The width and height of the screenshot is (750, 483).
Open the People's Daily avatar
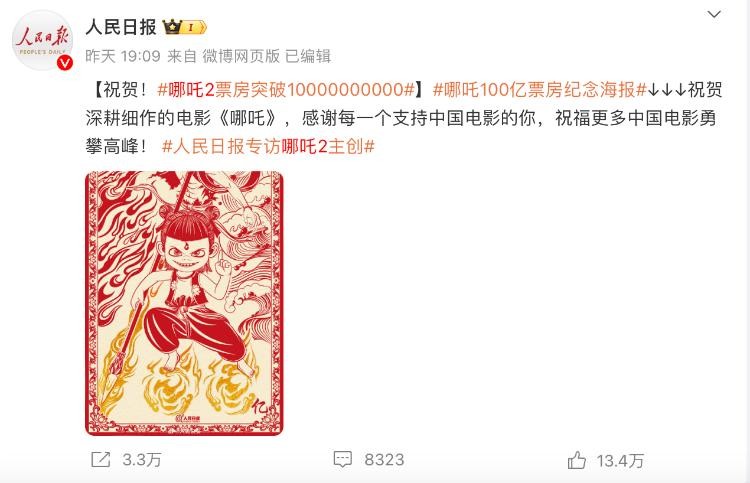point(43,41)
